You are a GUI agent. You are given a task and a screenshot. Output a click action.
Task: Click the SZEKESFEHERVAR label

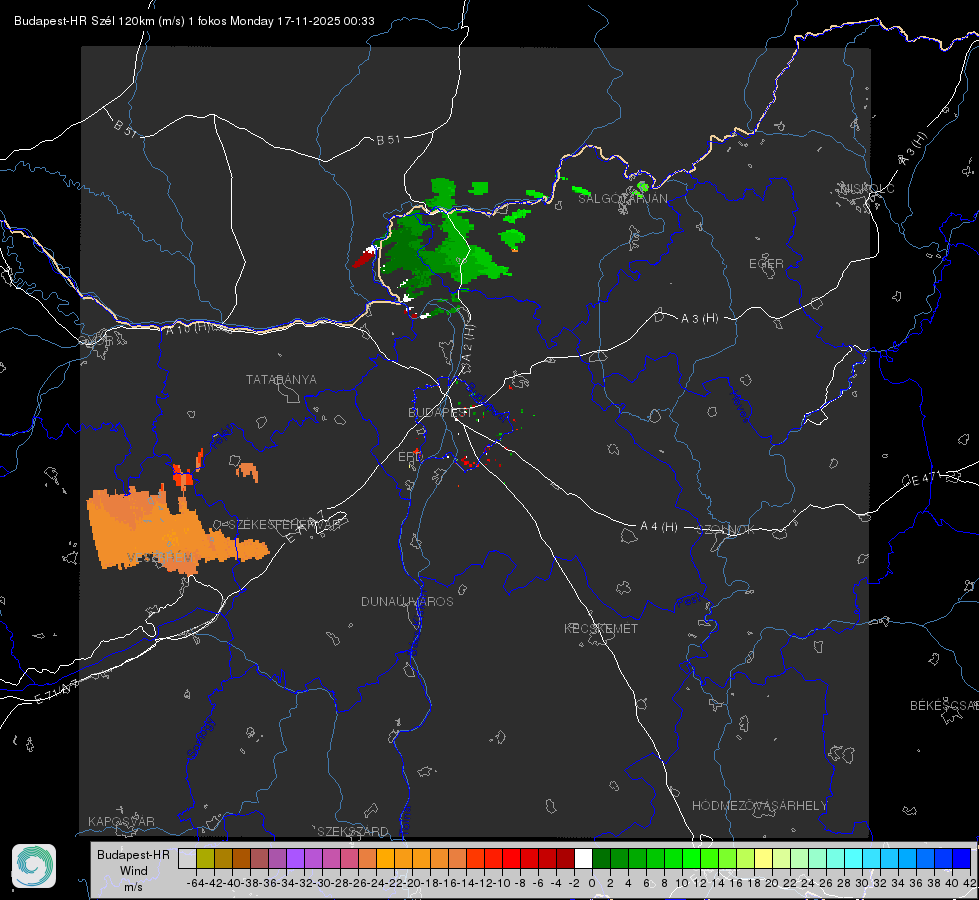point(284,525)
